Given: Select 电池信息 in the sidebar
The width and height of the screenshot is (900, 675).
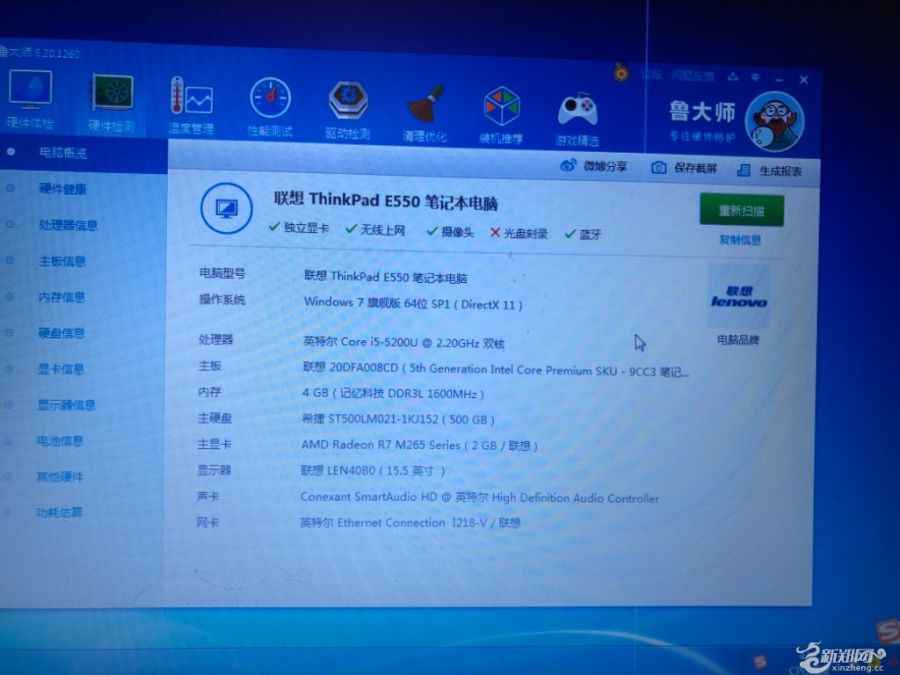Looking at the screenshot, I should click(60, 441).
